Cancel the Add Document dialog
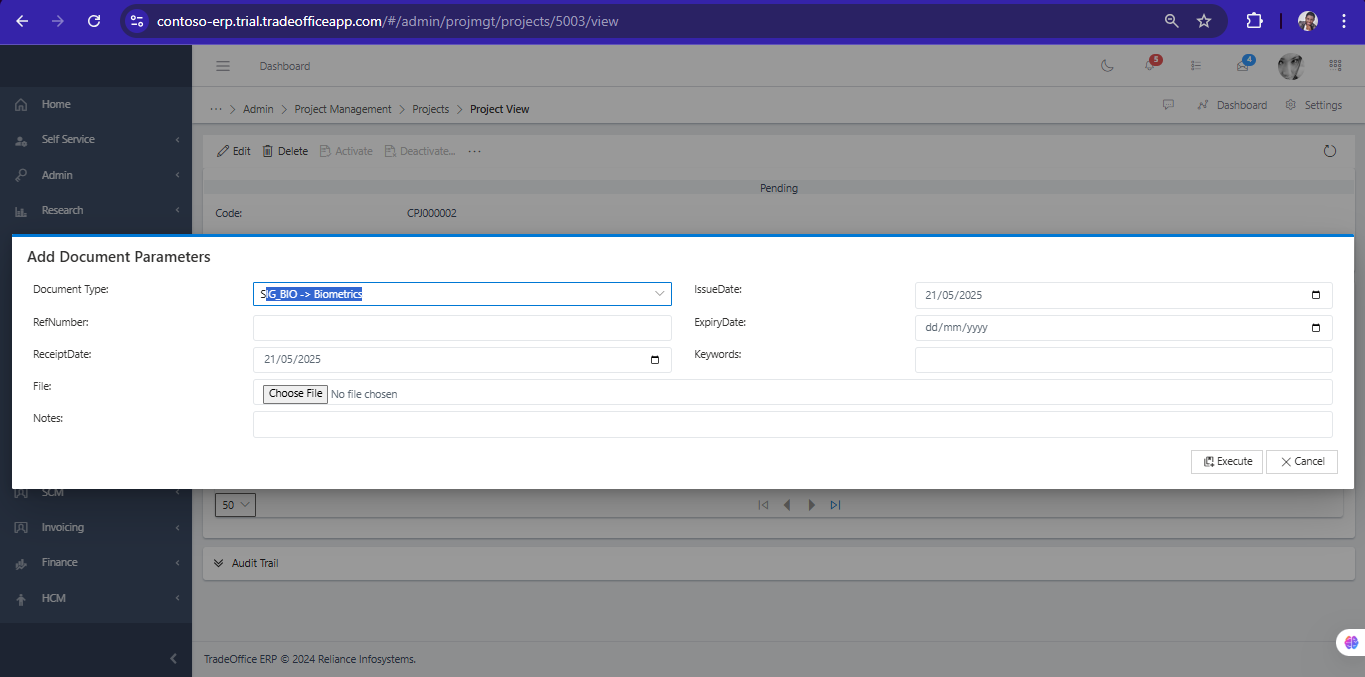Viewport: 1365px width, 677px height. click(1301, 461)
